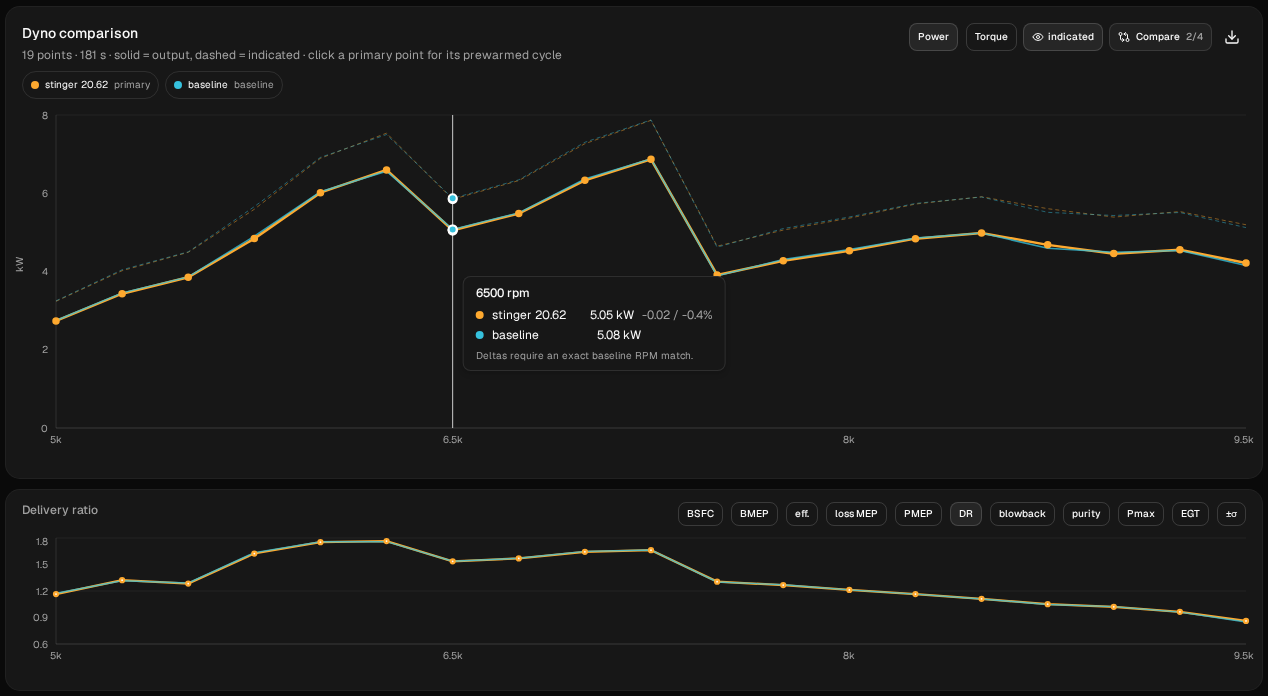Select the BMEP metric
Viewport: 1268px width, 696px height.
pyautogui.click(x=754, y=514)
